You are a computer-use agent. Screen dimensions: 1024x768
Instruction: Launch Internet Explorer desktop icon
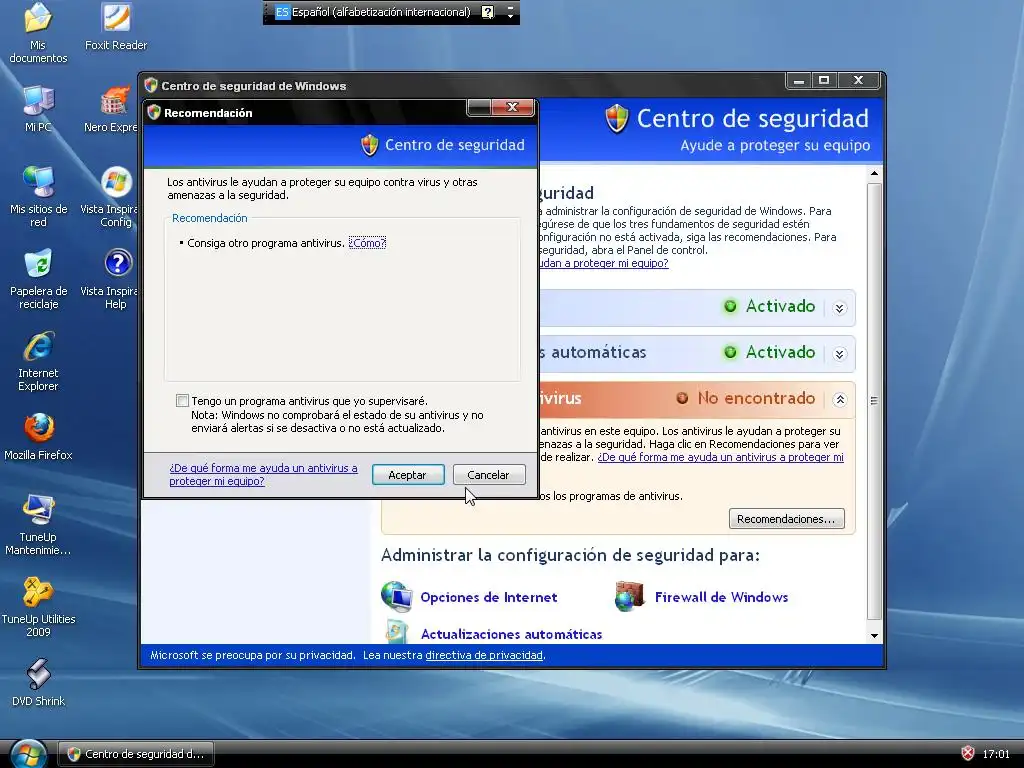[38, 361]
